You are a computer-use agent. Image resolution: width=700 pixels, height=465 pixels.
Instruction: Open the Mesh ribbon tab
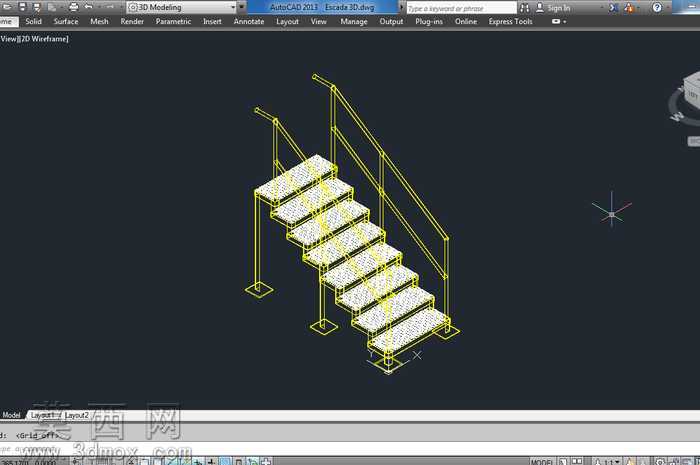click(x=99, y=21)
